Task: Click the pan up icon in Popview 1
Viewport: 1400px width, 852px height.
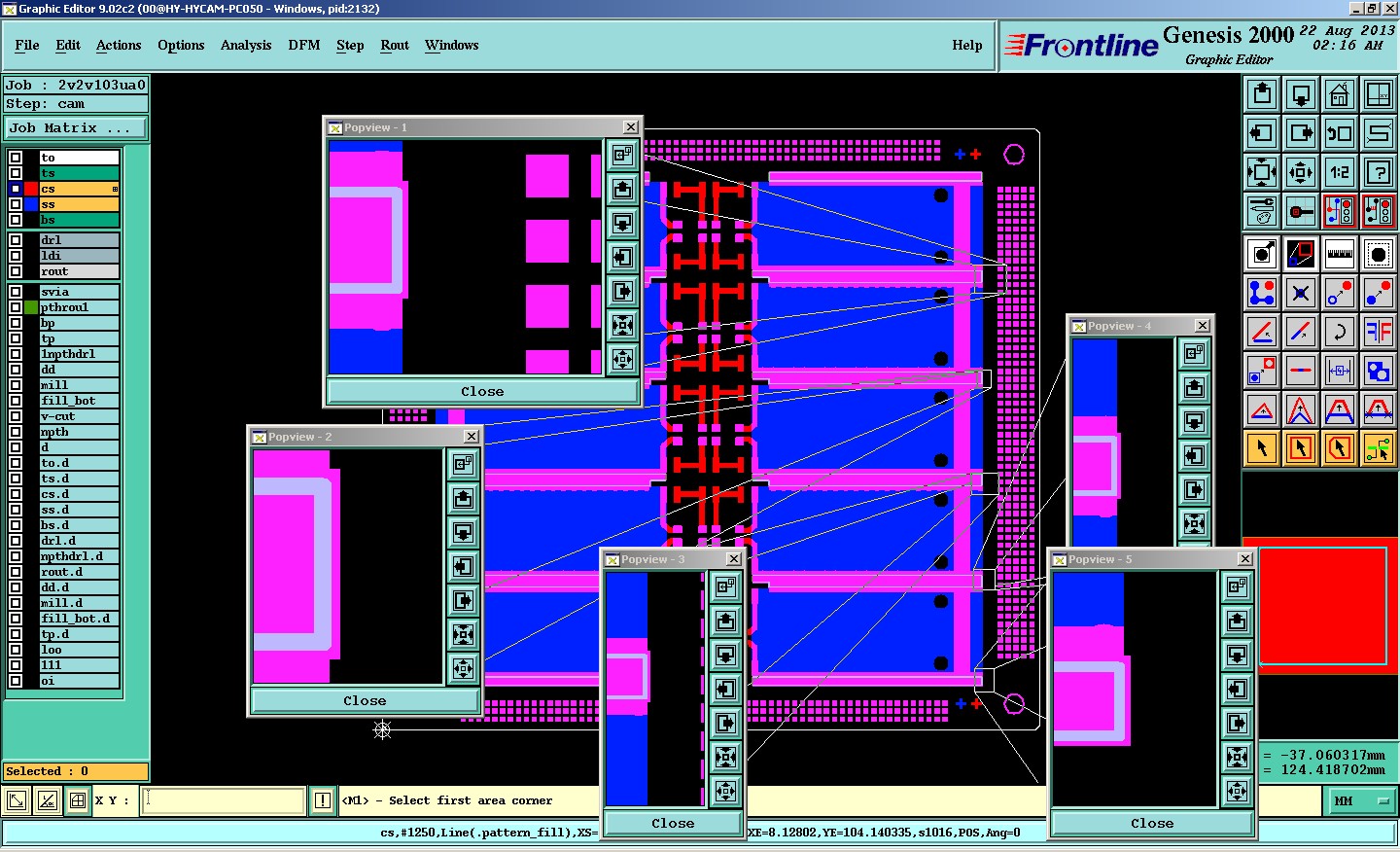Action: click(623, 189)
